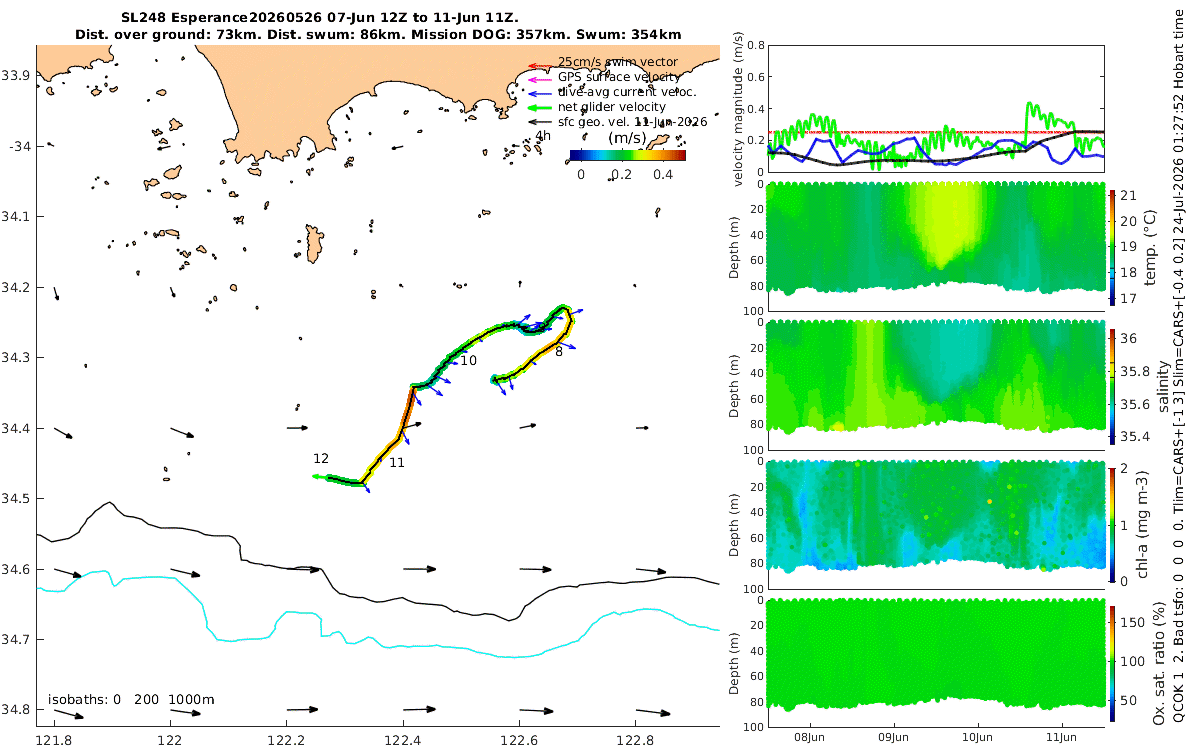Select the 'net glider velocity' legend text

point(612,107)
